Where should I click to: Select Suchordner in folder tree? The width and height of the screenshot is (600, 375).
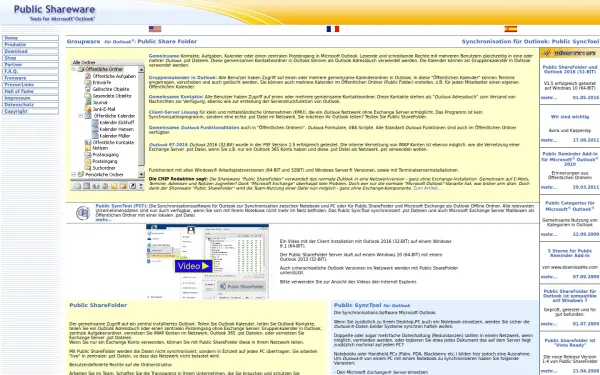[104, 168]
